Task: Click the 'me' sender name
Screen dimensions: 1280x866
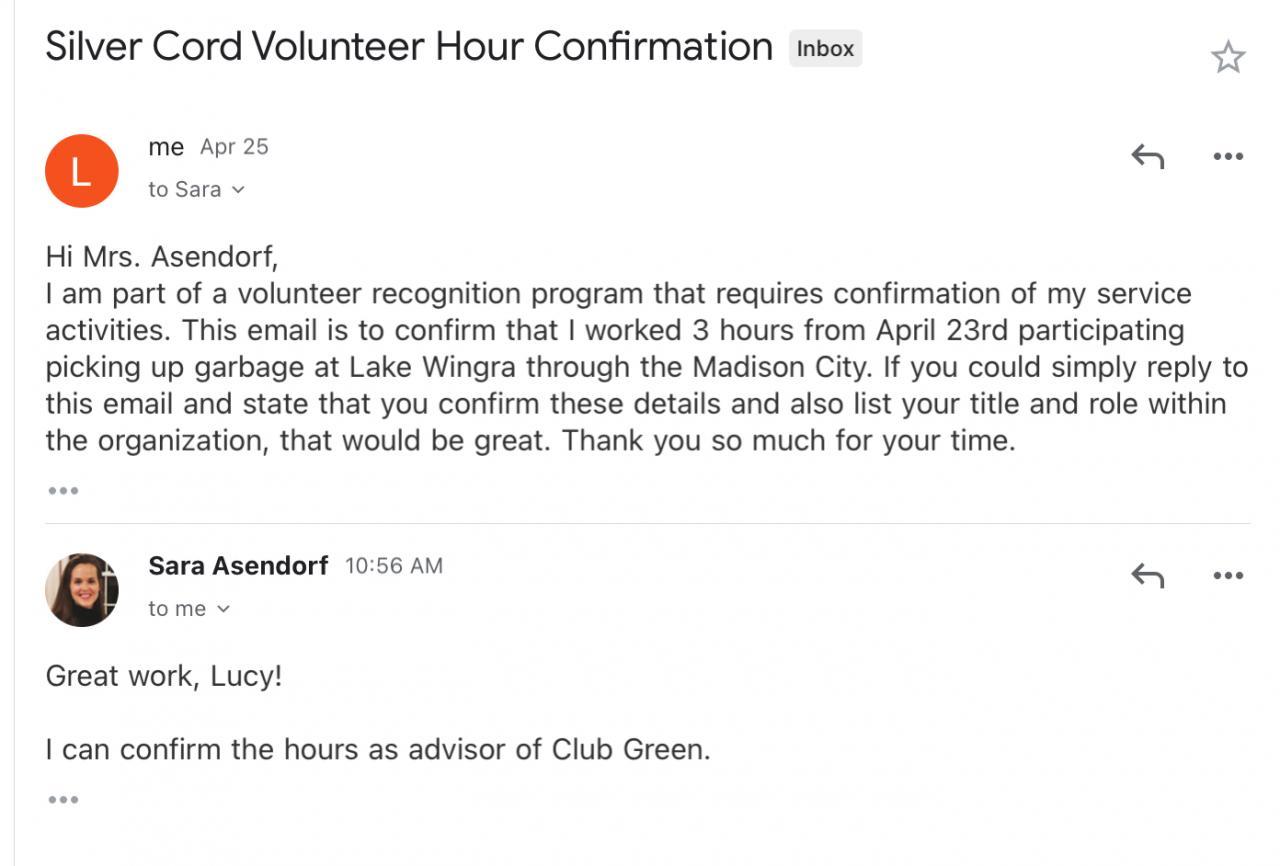Action: 166,147
